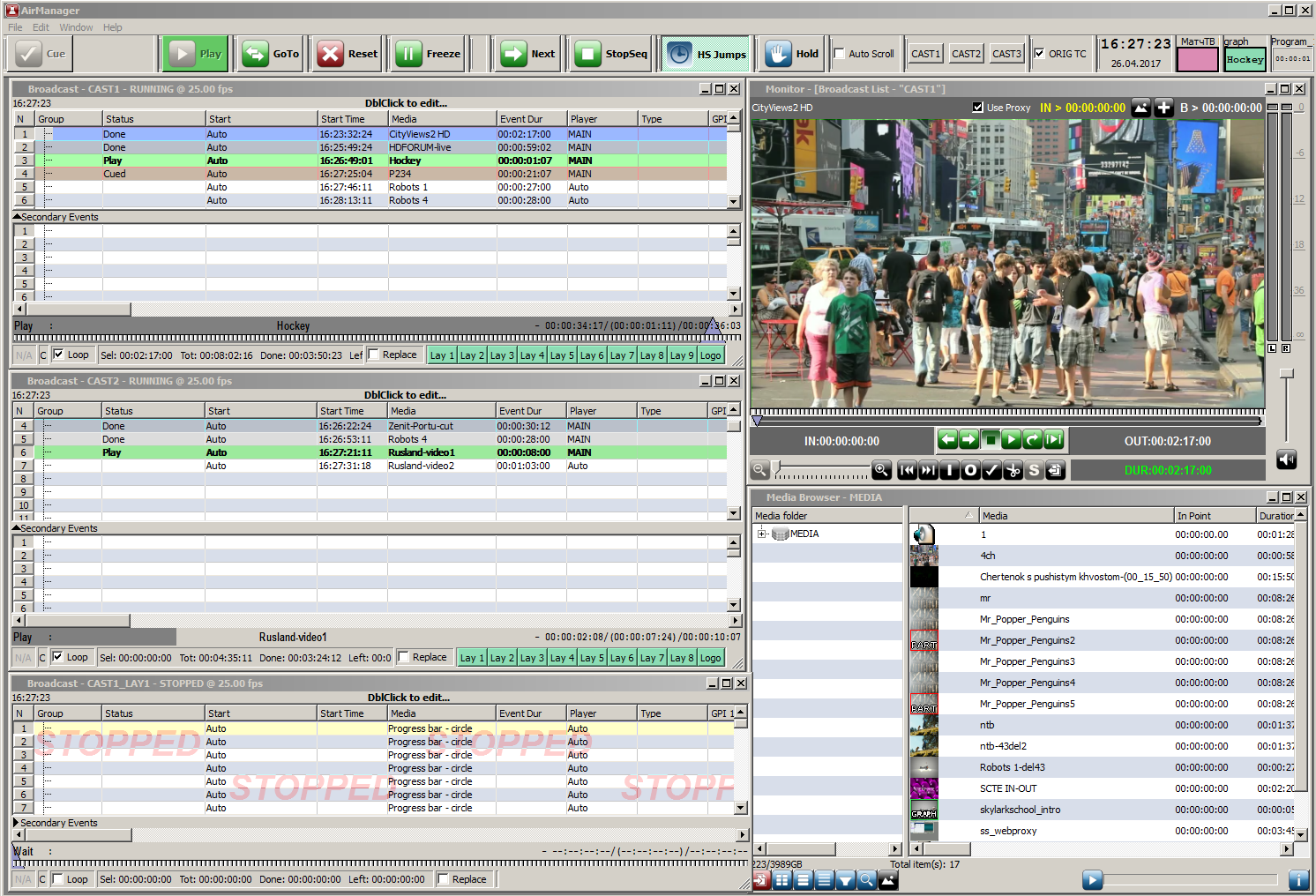
Task: Toggle the HS Jumps clock button
Action: click(x=705, y=54)
